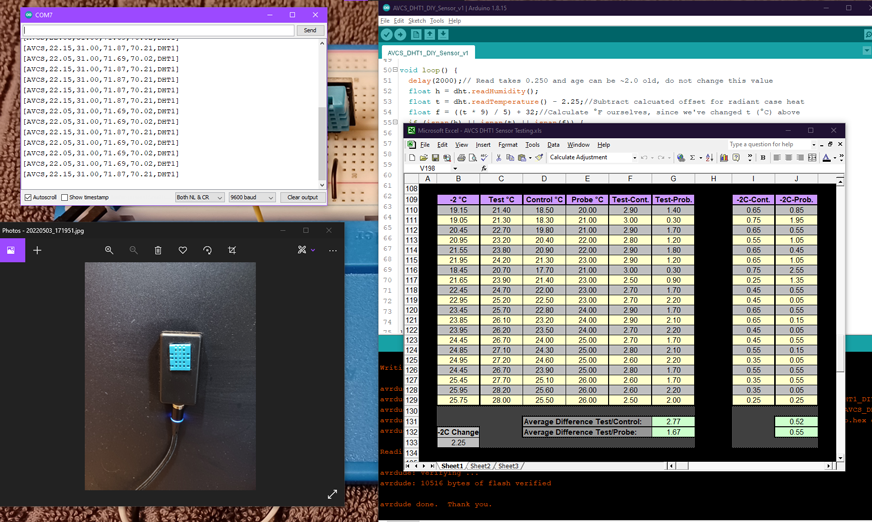The height and width of the screenshot is (522, 872).
Task: Open the Sketch menu in Arduino
Action: [x=416, y=20]
